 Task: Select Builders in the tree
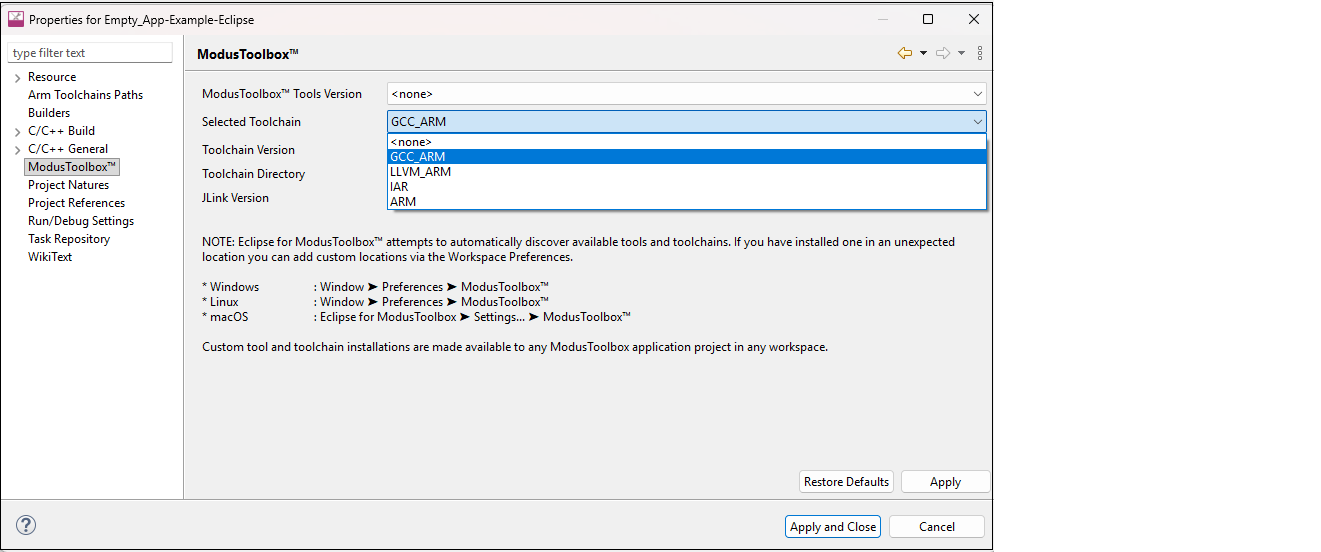point(49,113)
